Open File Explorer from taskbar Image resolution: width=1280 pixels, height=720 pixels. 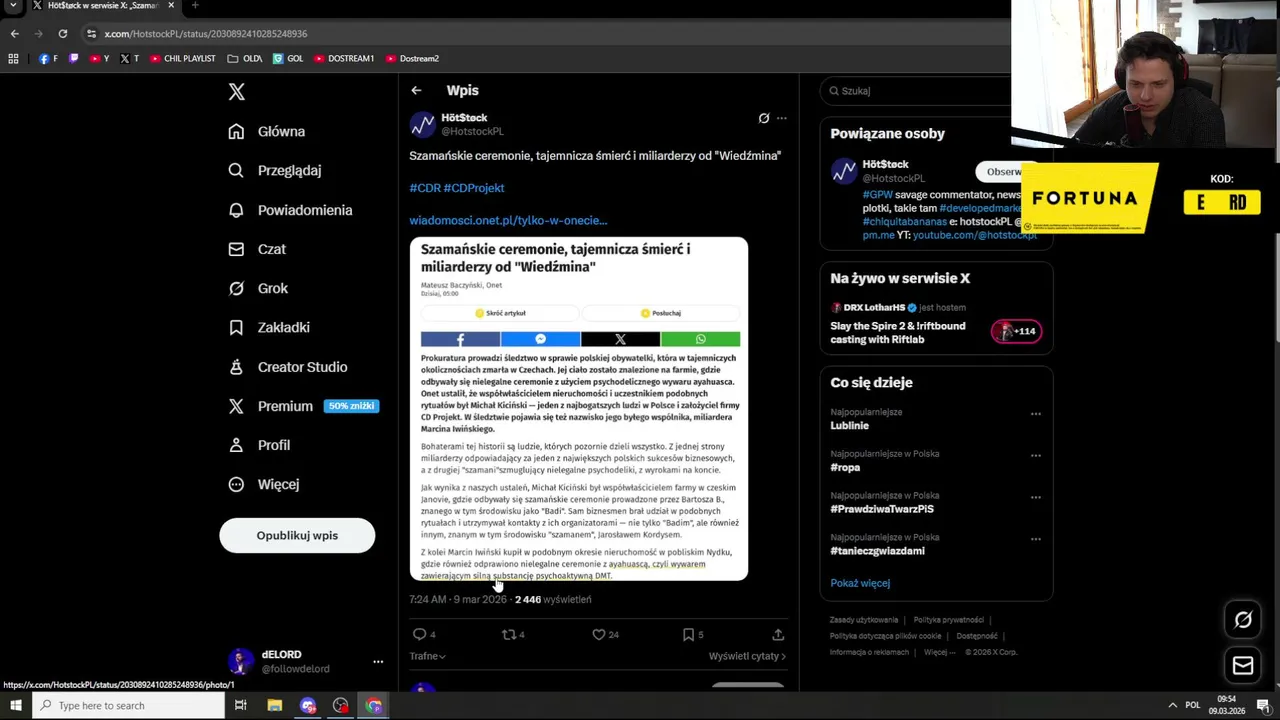pos(275,705)
